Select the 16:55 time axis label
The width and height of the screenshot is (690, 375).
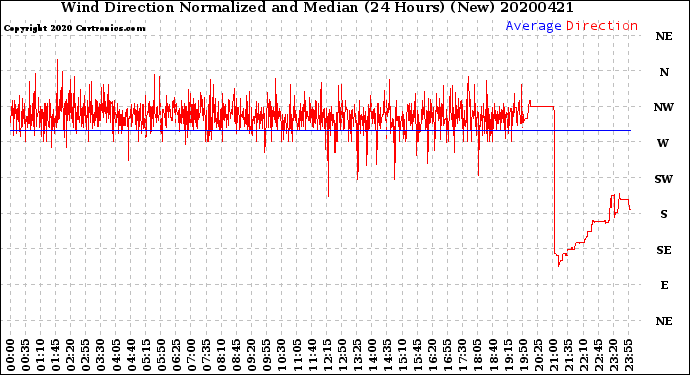tap(448, 355)
